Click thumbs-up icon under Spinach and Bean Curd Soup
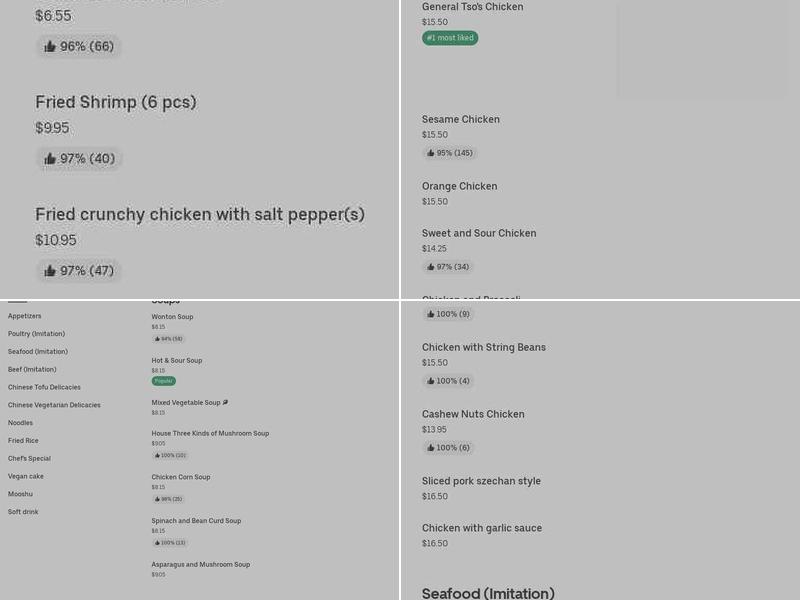The image size is (800, 600). click(157, 543)
